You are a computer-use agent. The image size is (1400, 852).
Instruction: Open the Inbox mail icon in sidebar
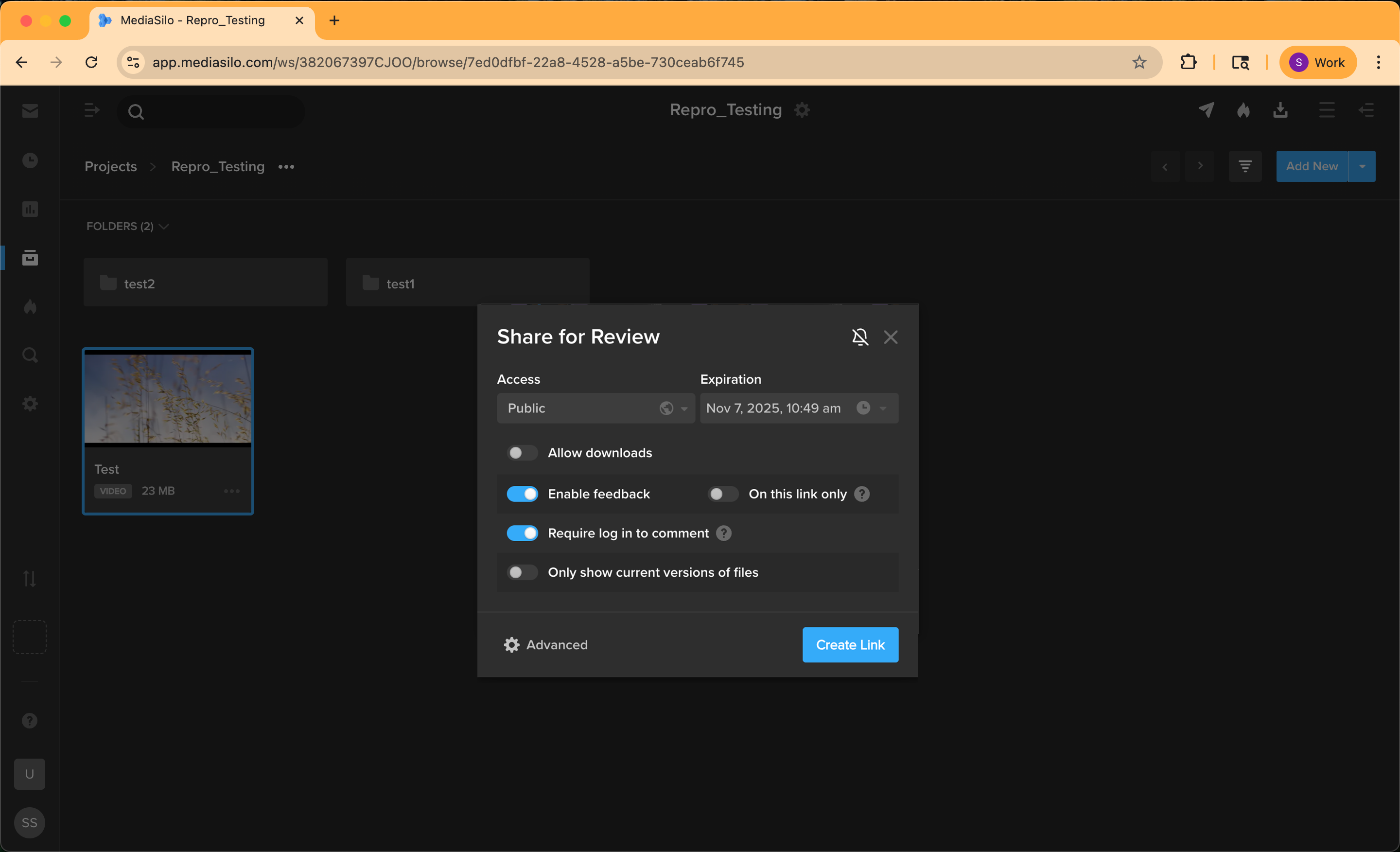point(29,110)
